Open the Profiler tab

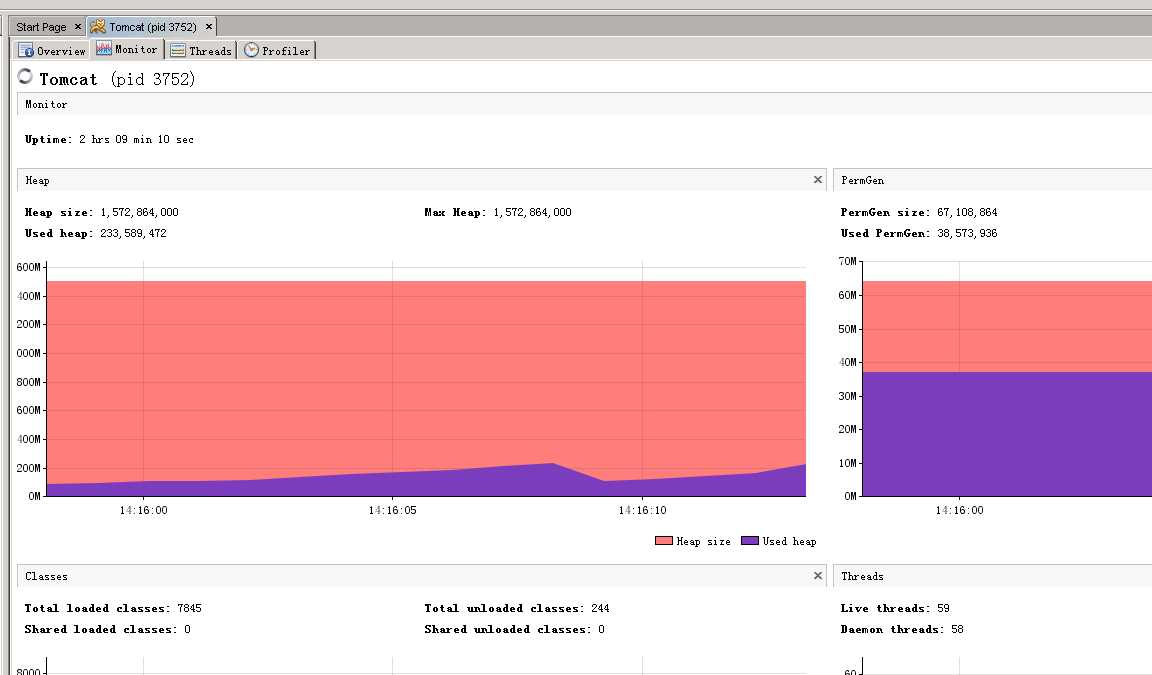(278, 51)
